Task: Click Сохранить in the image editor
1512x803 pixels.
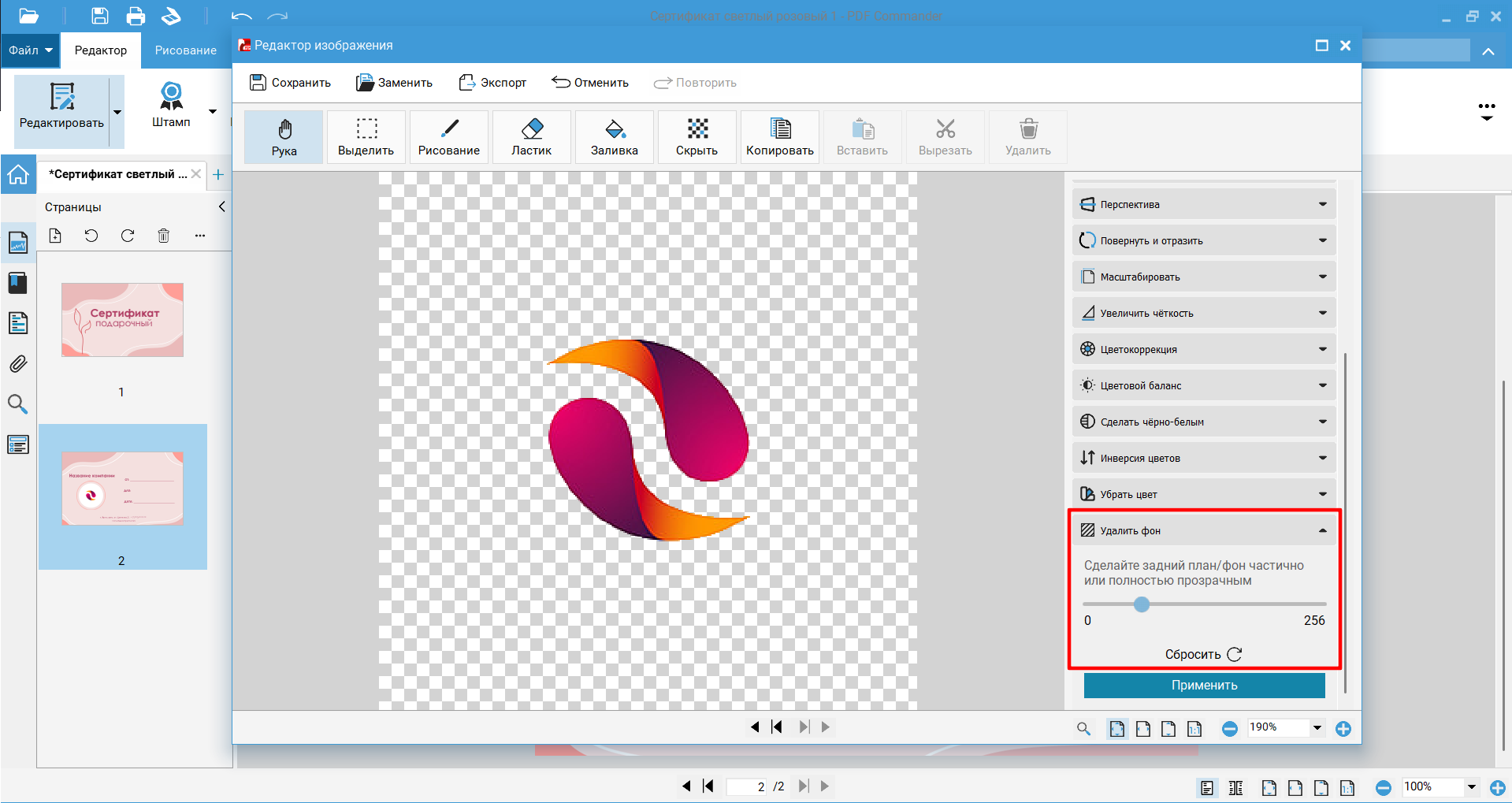Action: tap(290, 83)
